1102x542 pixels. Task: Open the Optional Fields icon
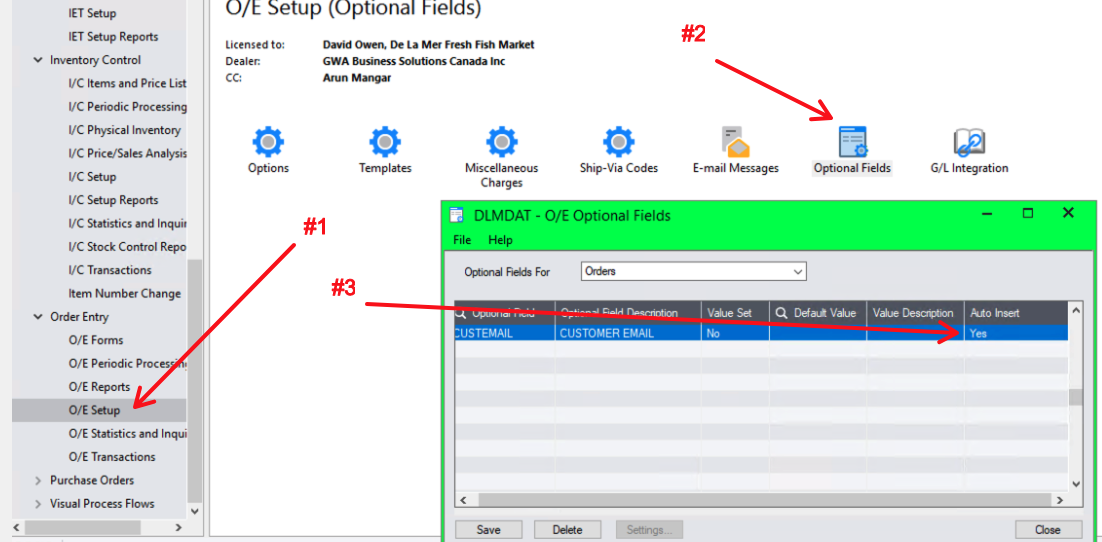[852, 142]
